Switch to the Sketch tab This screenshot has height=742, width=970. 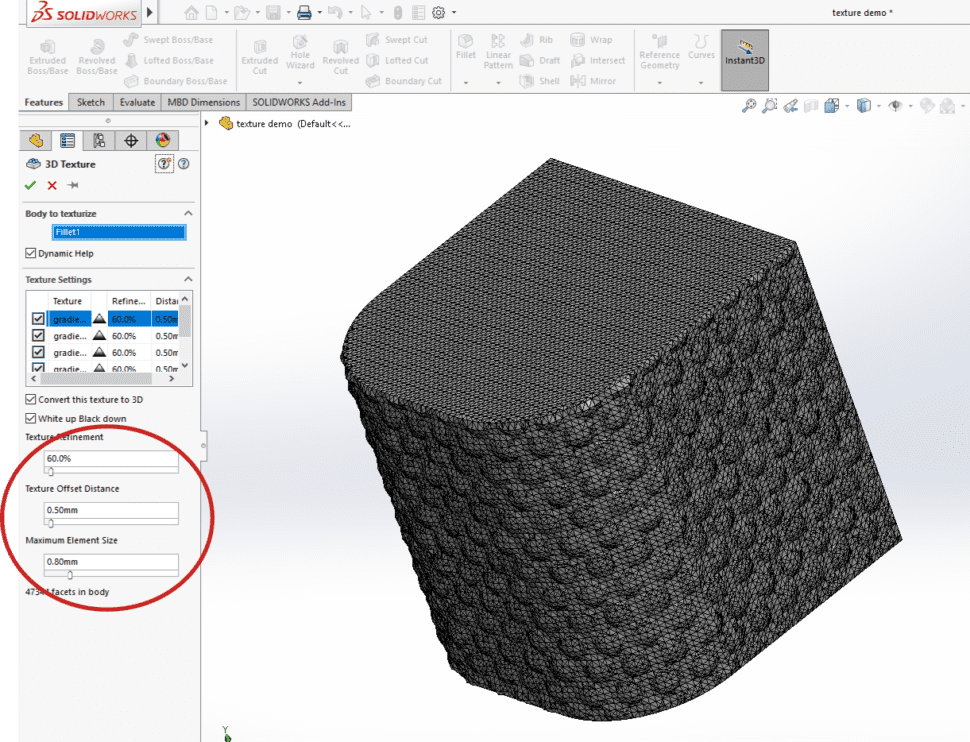(x=90, y=101)
